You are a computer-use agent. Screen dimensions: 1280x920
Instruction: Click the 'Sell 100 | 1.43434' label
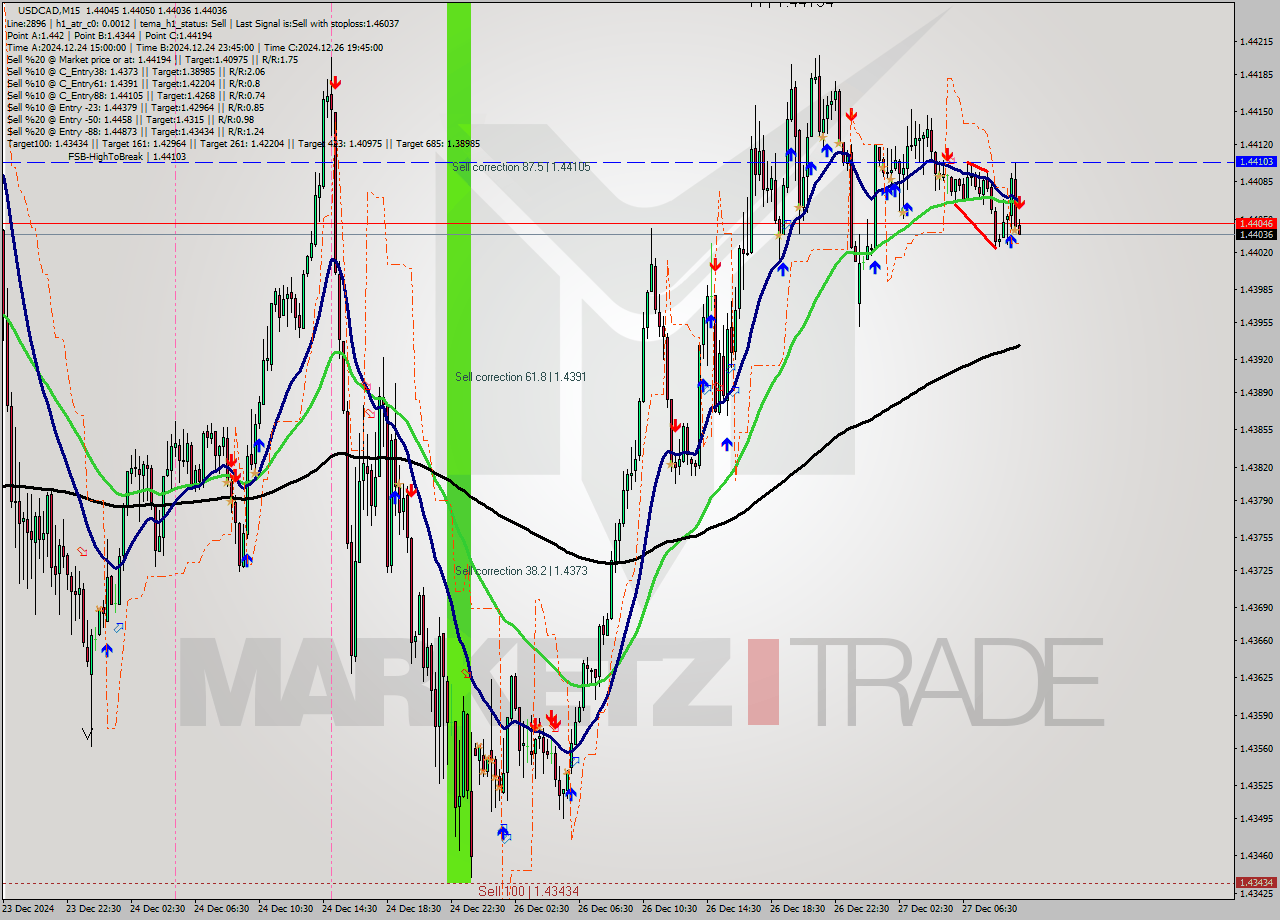tap(528, 890)
